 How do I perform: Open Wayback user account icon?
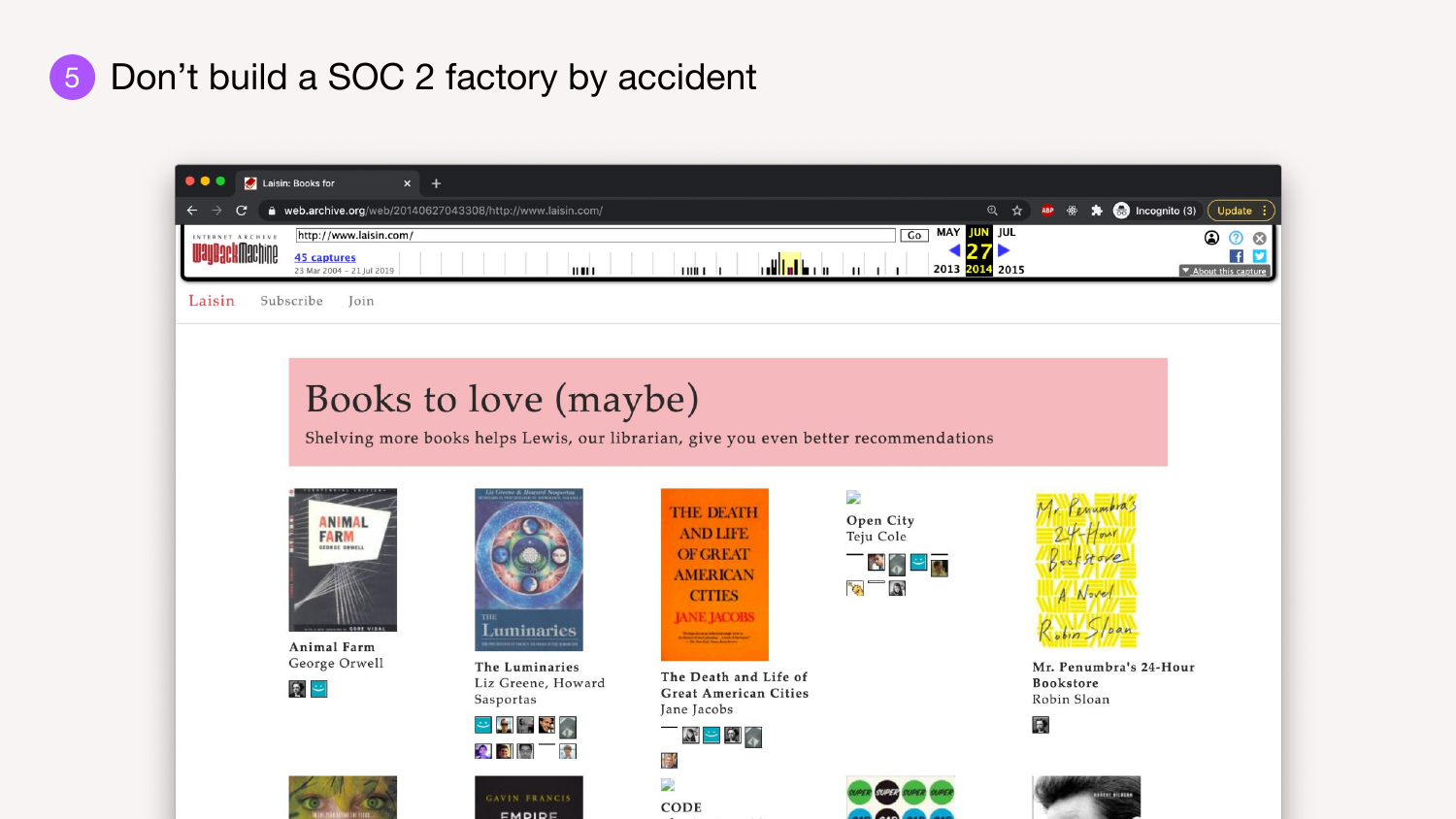1211,238
